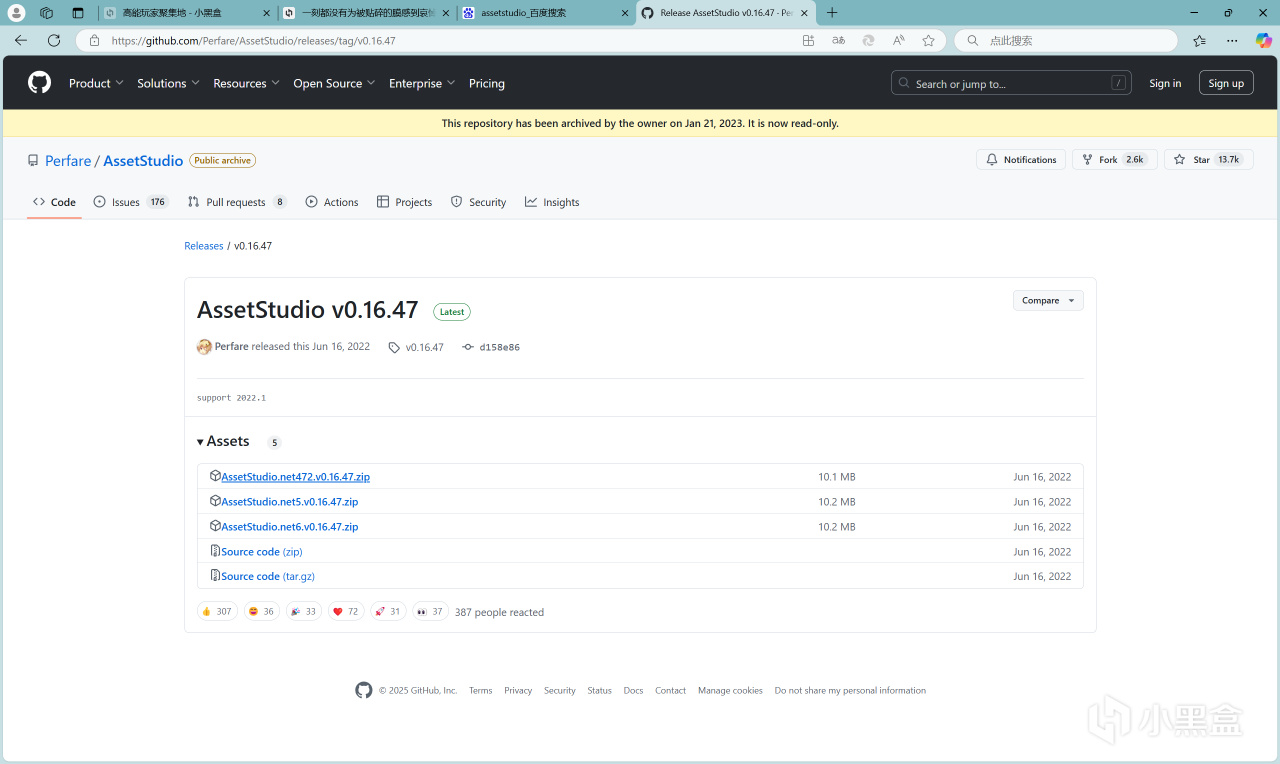
Task: Close the Release AssetStudio tab
Action: (804, 13)
